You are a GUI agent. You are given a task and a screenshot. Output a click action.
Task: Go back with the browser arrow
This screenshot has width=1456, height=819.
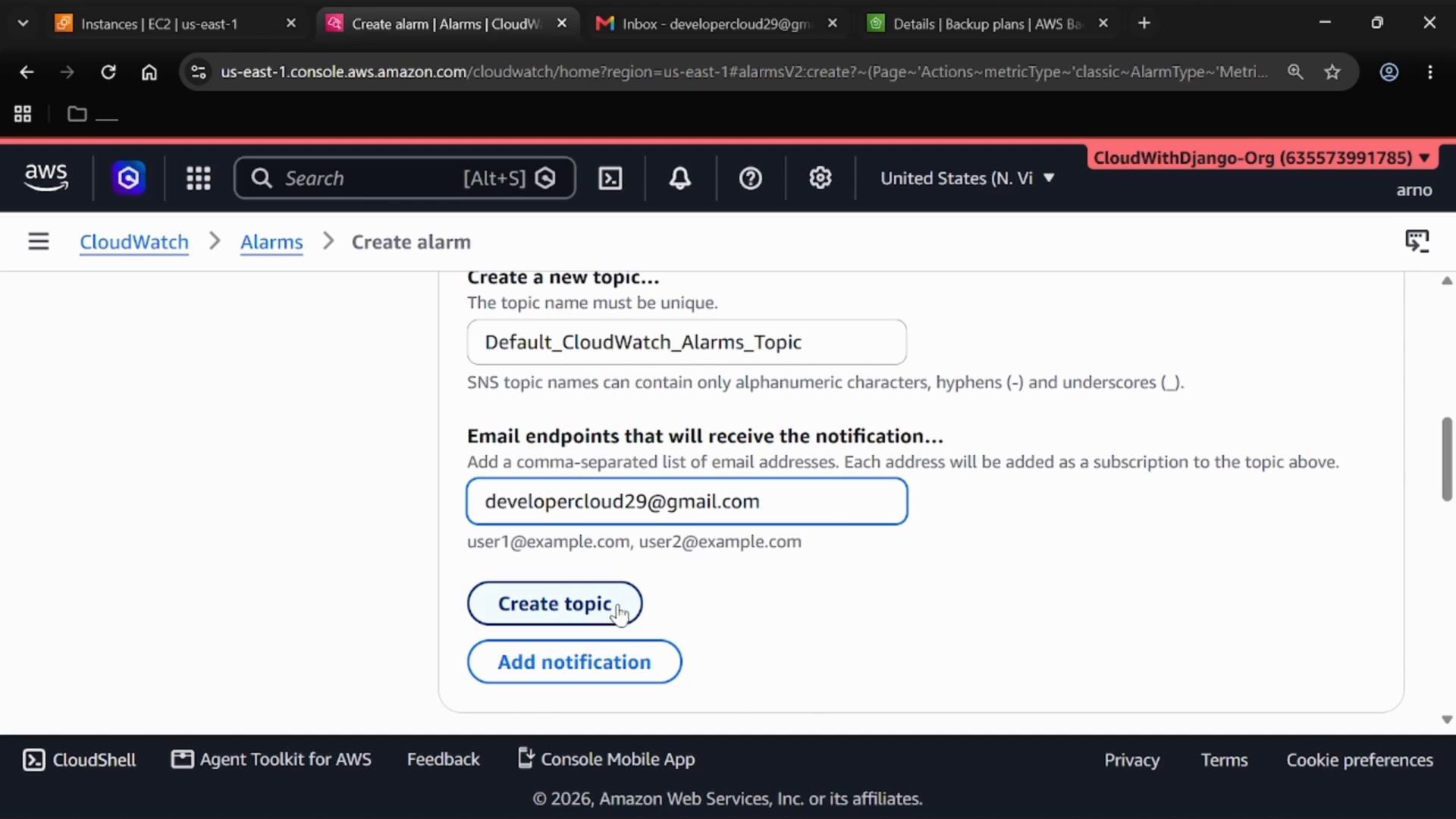(x=27, y=72)
